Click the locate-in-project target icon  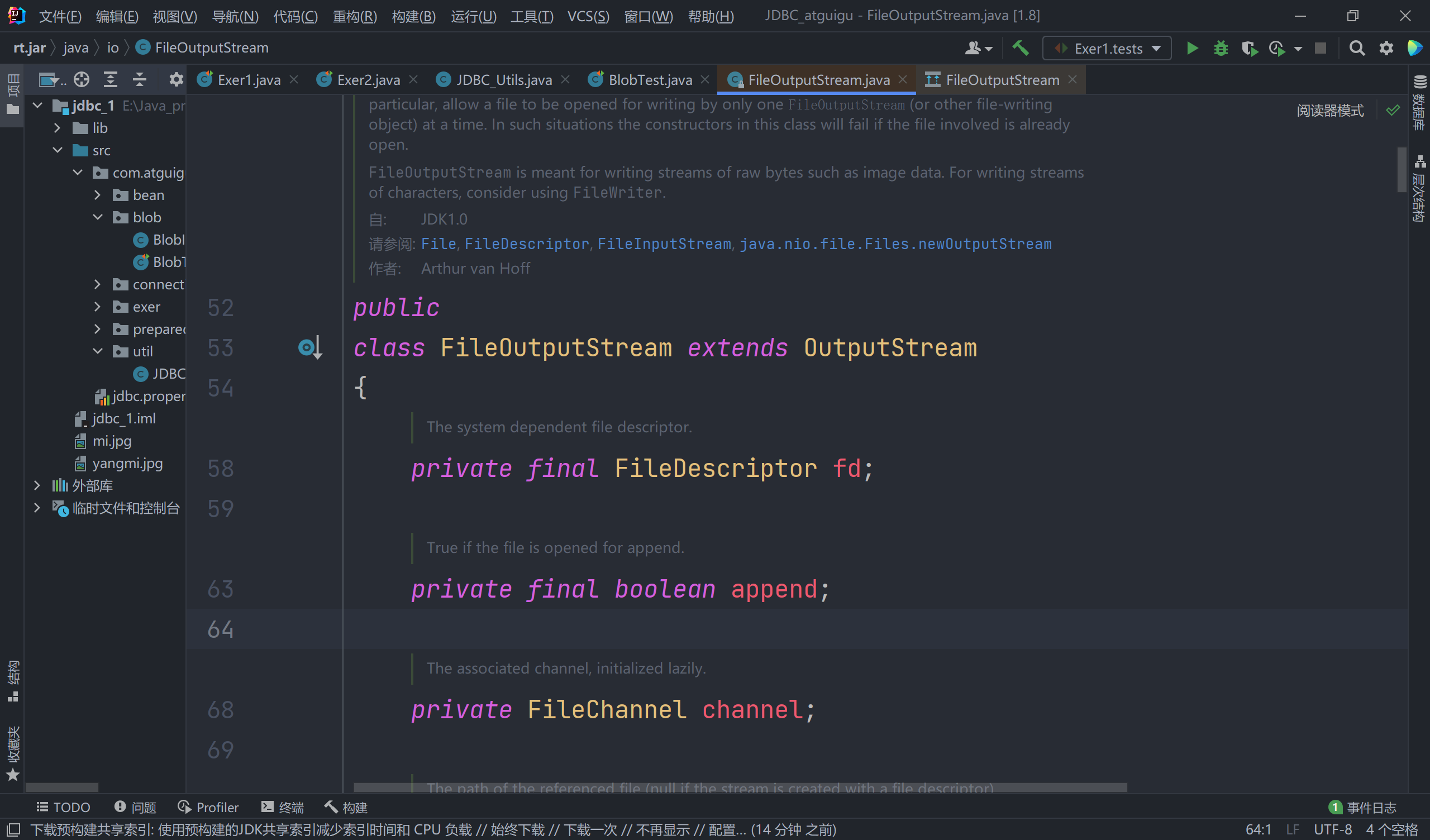tap(82, 79)
